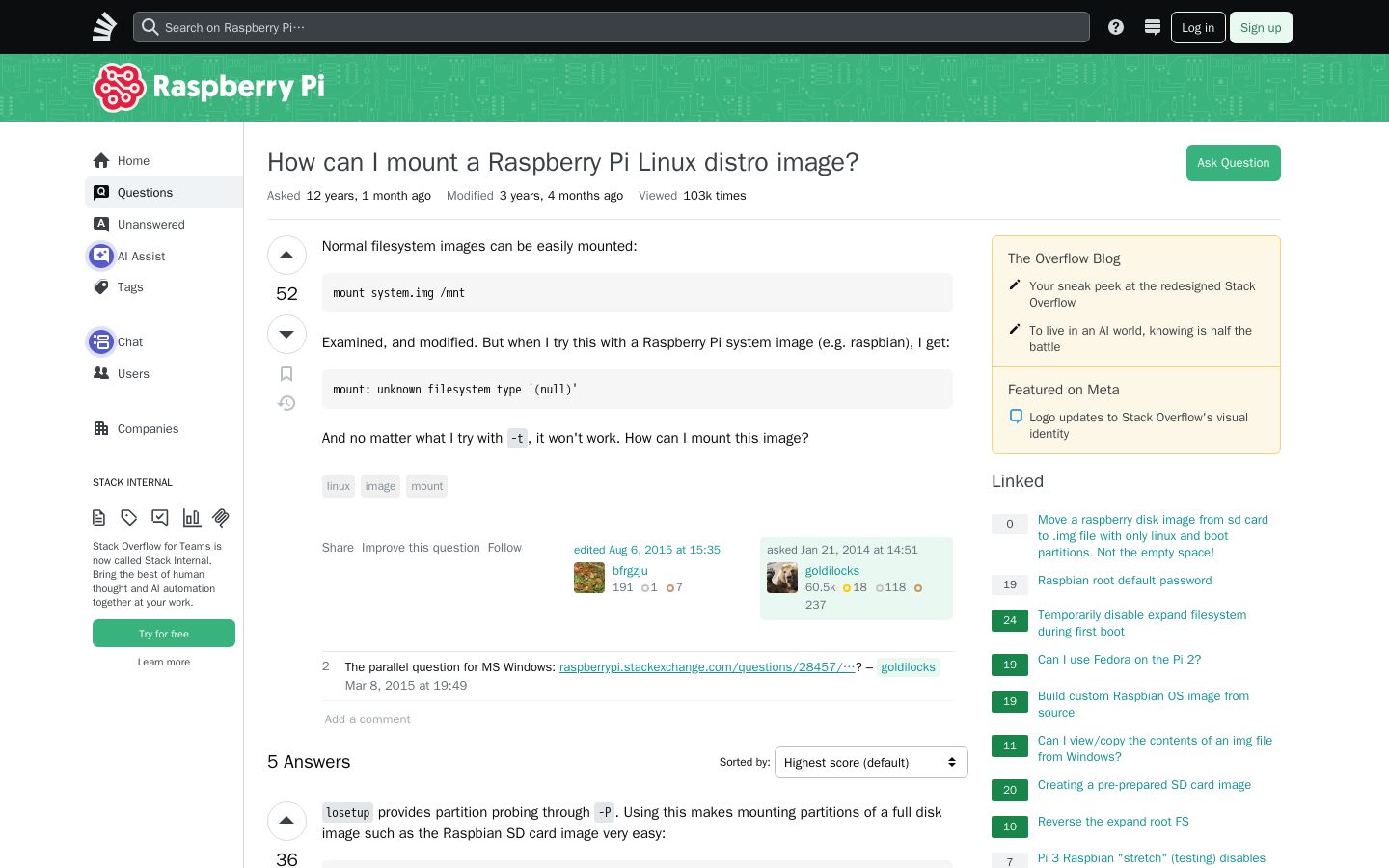This screenshot has width=1389, height=868.
Task: Open 'Creating a pre-prepared SD card image'
Action: click(1144, 785)
